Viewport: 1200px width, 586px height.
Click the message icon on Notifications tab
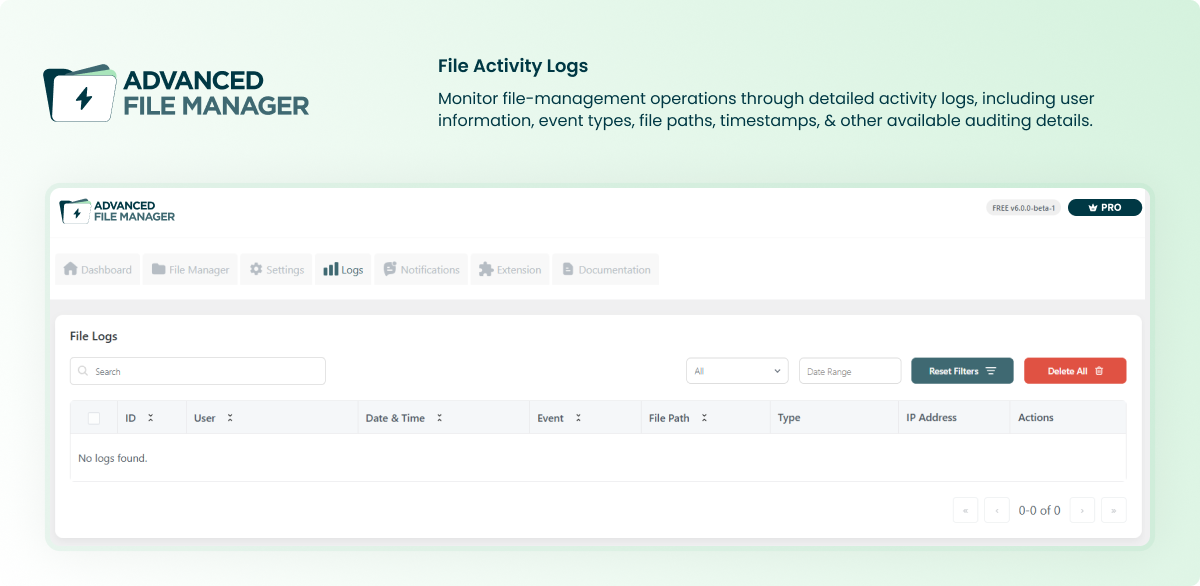[390, 269]
